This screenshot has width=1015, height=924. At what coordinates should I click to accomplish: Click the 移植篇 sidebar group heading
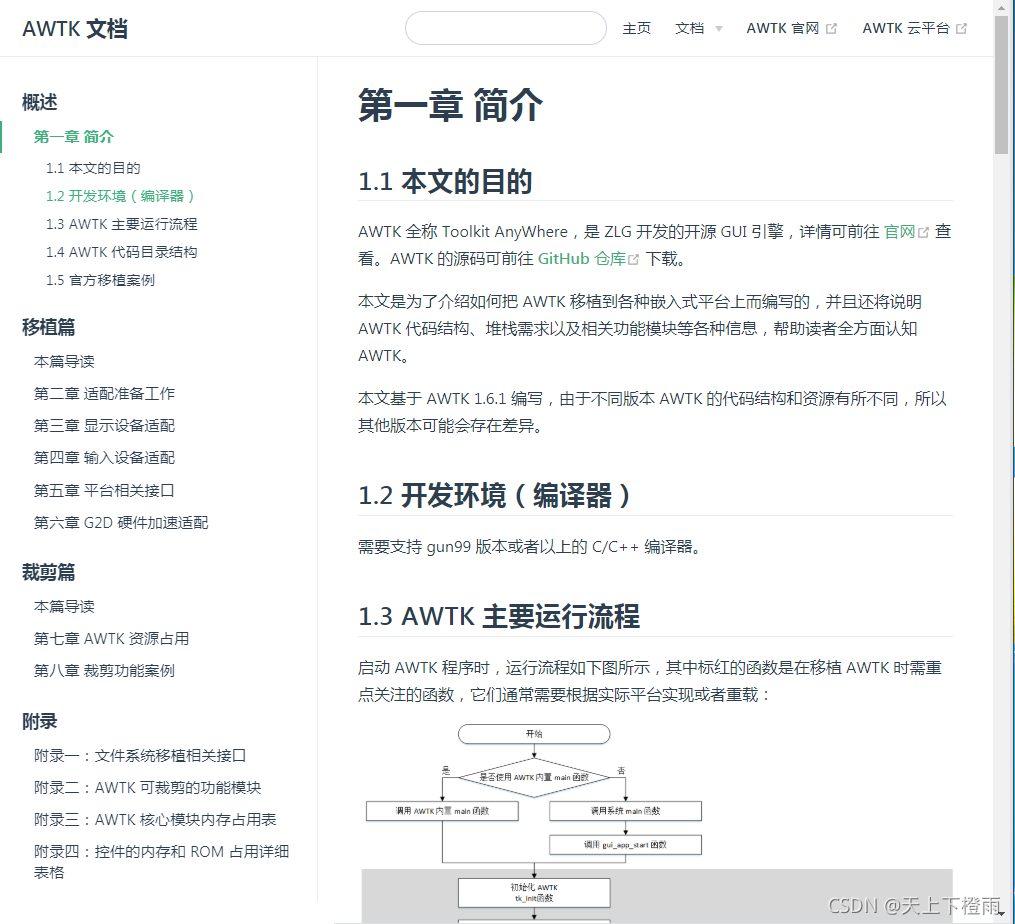click(49, 327)
